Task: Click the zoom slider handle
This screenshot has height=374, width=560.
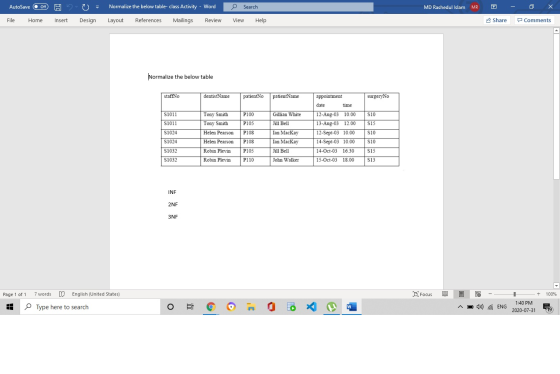Action: pos(515,294)
